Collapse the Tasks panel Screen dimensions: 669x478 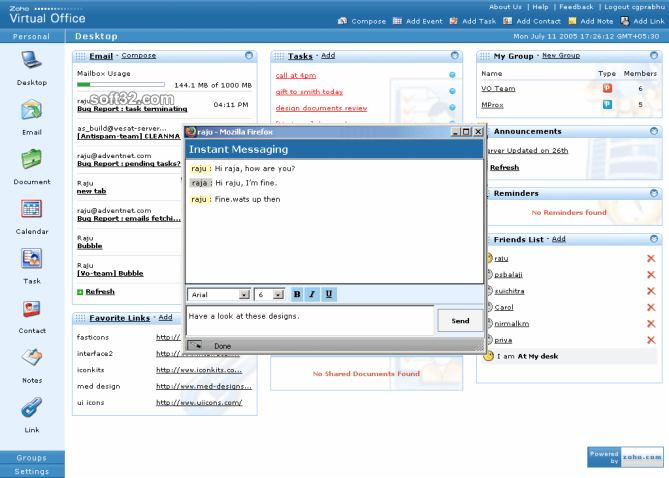tap(454, 55)
